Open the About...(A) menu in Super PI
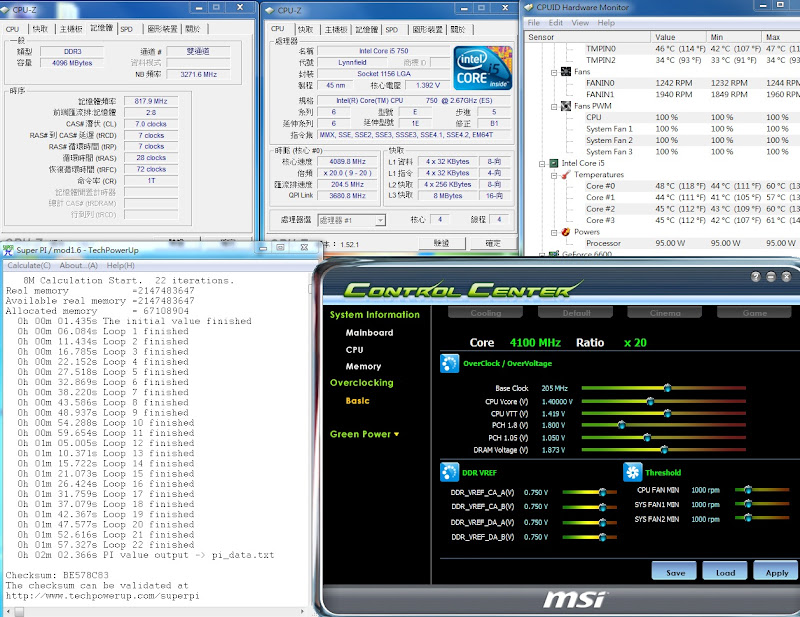The width and height of the screenshot is (800, 617). pyautogui.click(x=79, y=265)
